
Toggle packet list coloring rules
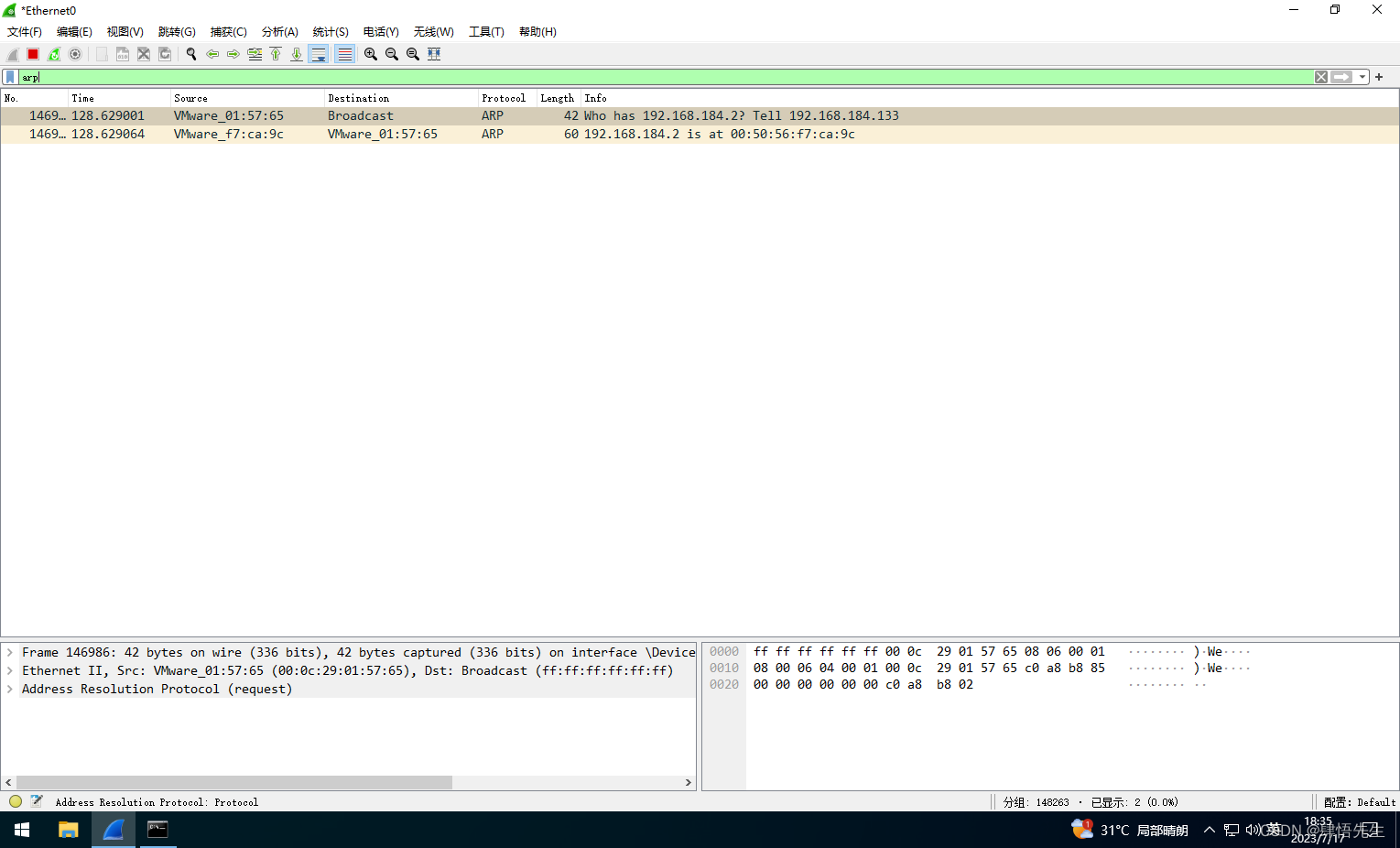pyautogui.click(x=344, y=54)
